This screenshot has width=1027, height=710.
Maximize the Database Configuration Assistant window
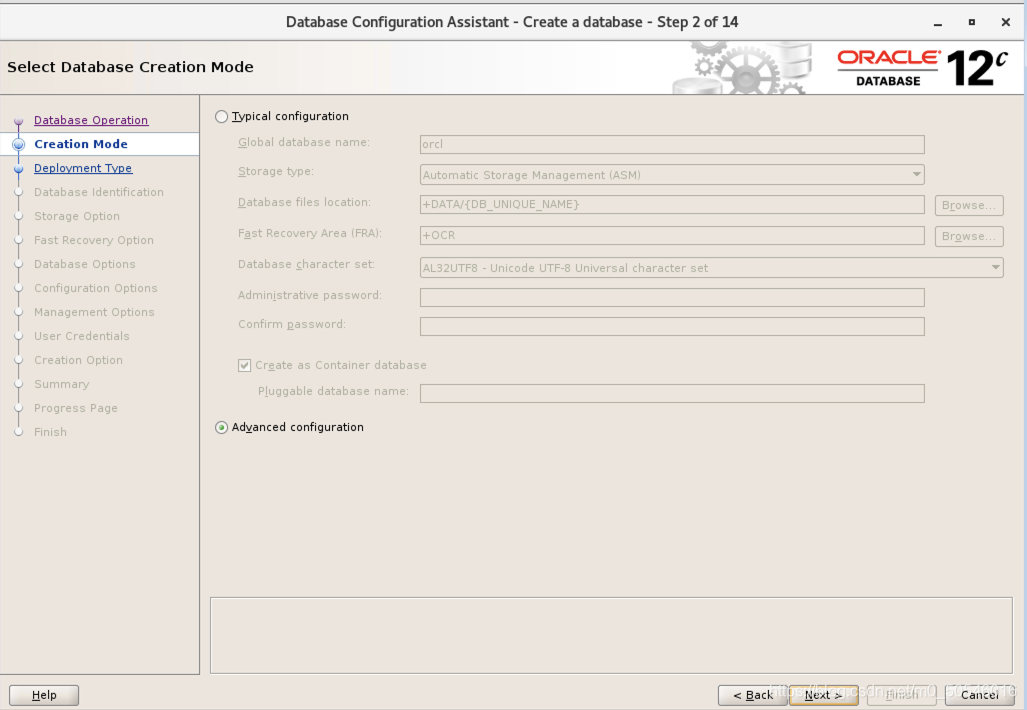[x=972, y=22]
